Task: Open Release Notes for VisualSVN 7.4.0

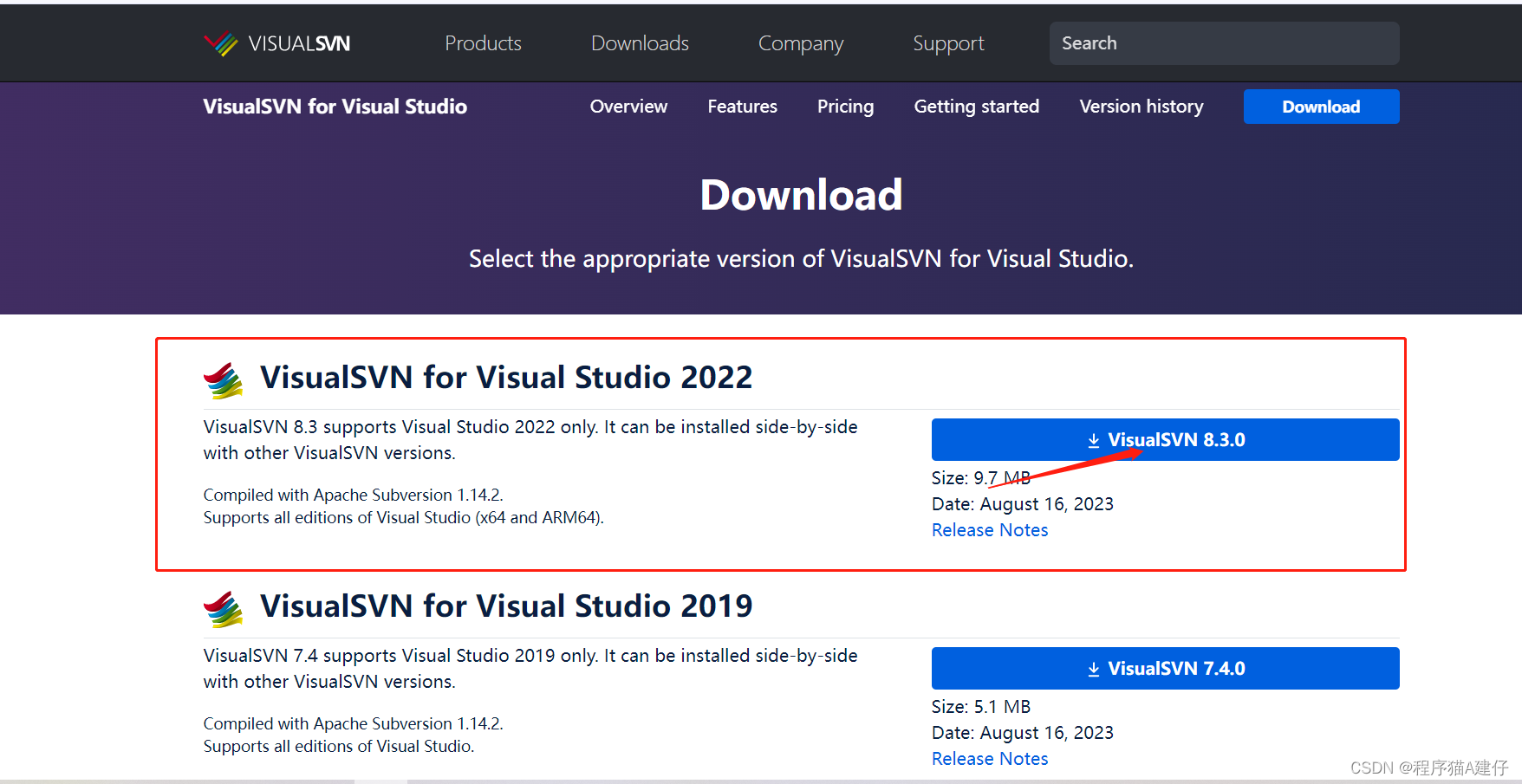Action: [x=990, y=759]
